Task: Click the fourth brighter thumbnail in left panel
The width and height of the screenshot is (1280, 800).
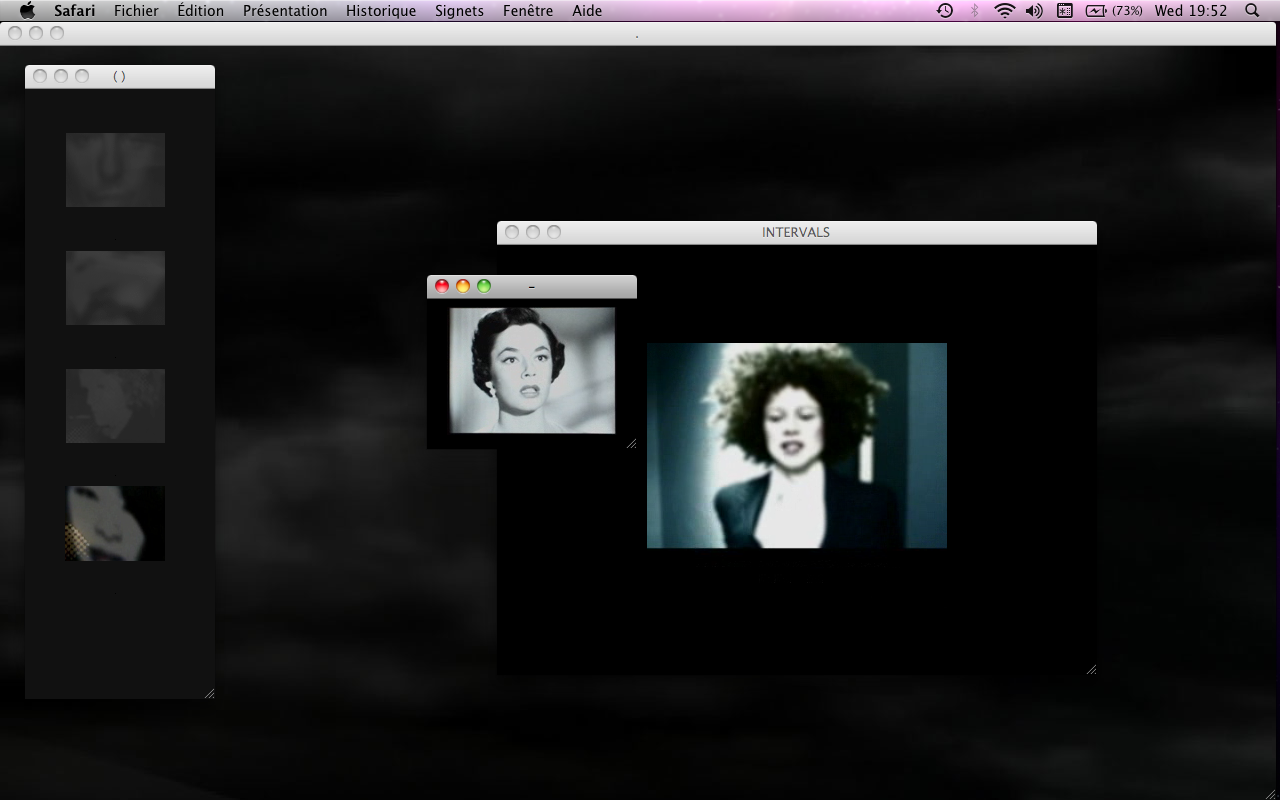Action: 115,524
